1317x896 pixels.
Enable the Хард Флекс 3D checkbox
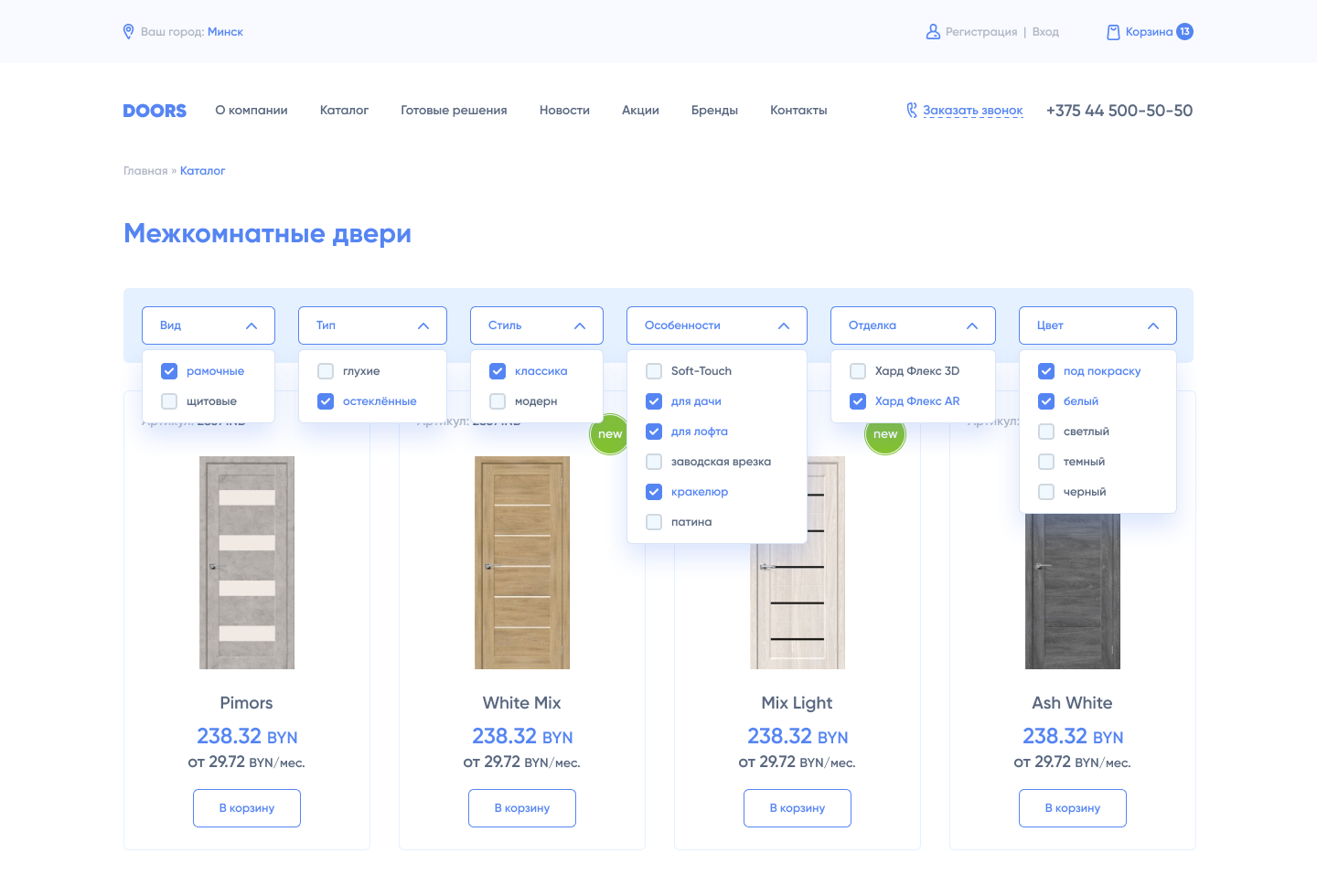[858, 371]
